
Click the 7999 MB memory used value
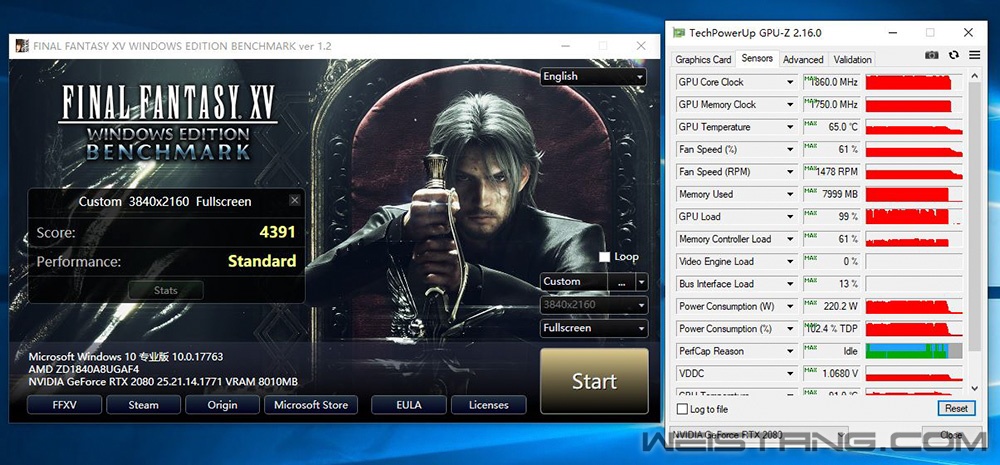[x=840, y=194]
